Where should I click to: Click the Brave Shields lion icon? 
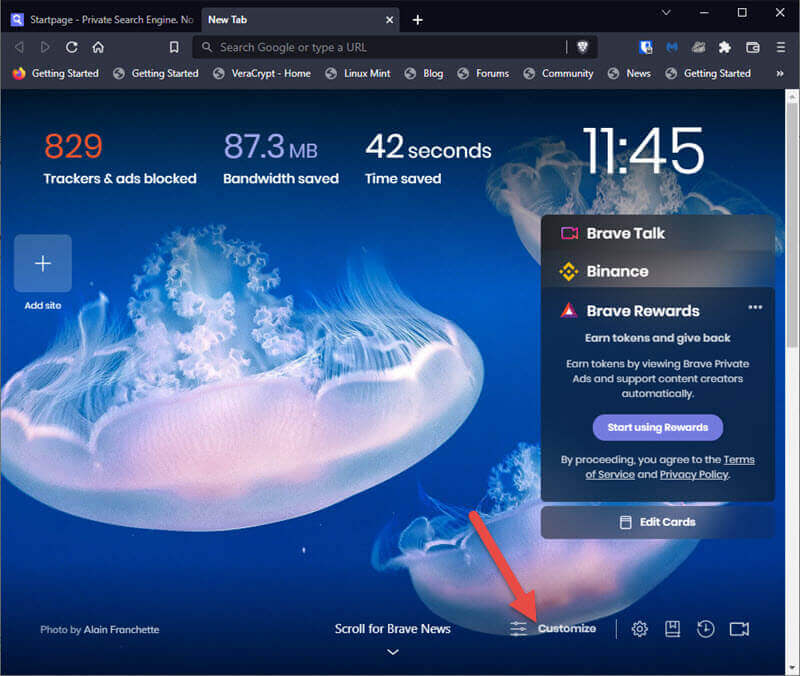(x=582, y=47)
